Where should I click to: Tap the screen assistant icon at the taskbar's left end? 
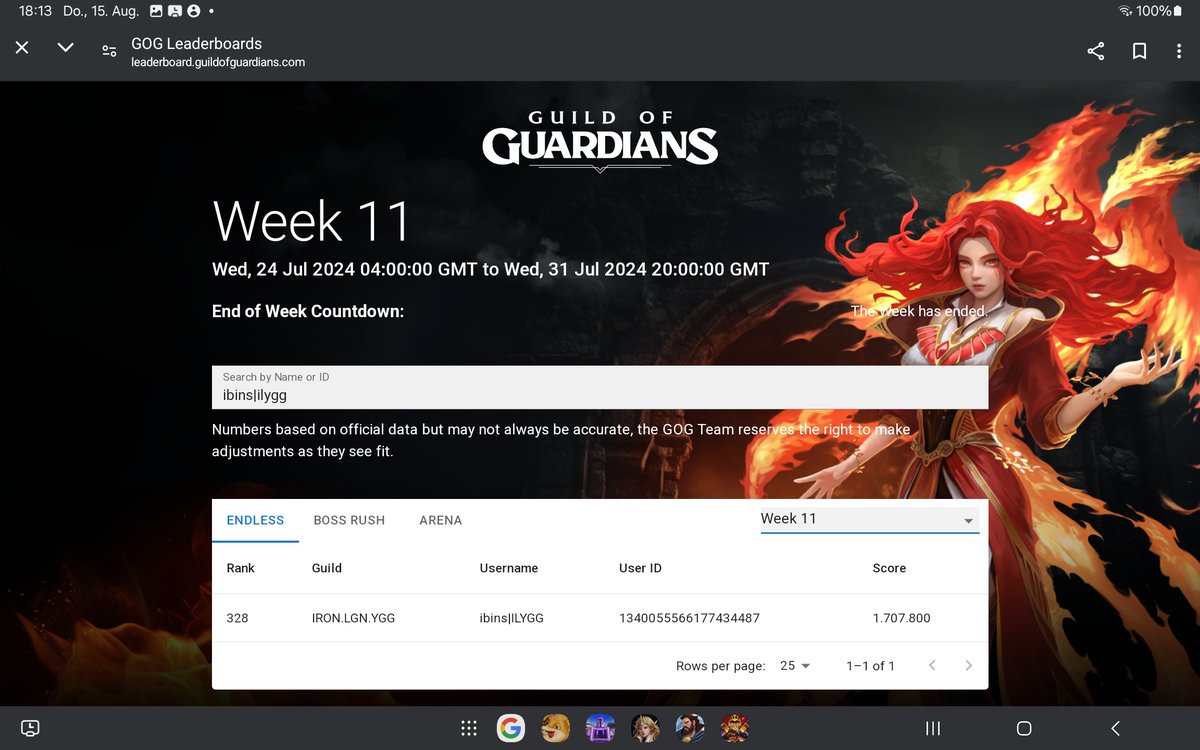[x=30, y=728]
